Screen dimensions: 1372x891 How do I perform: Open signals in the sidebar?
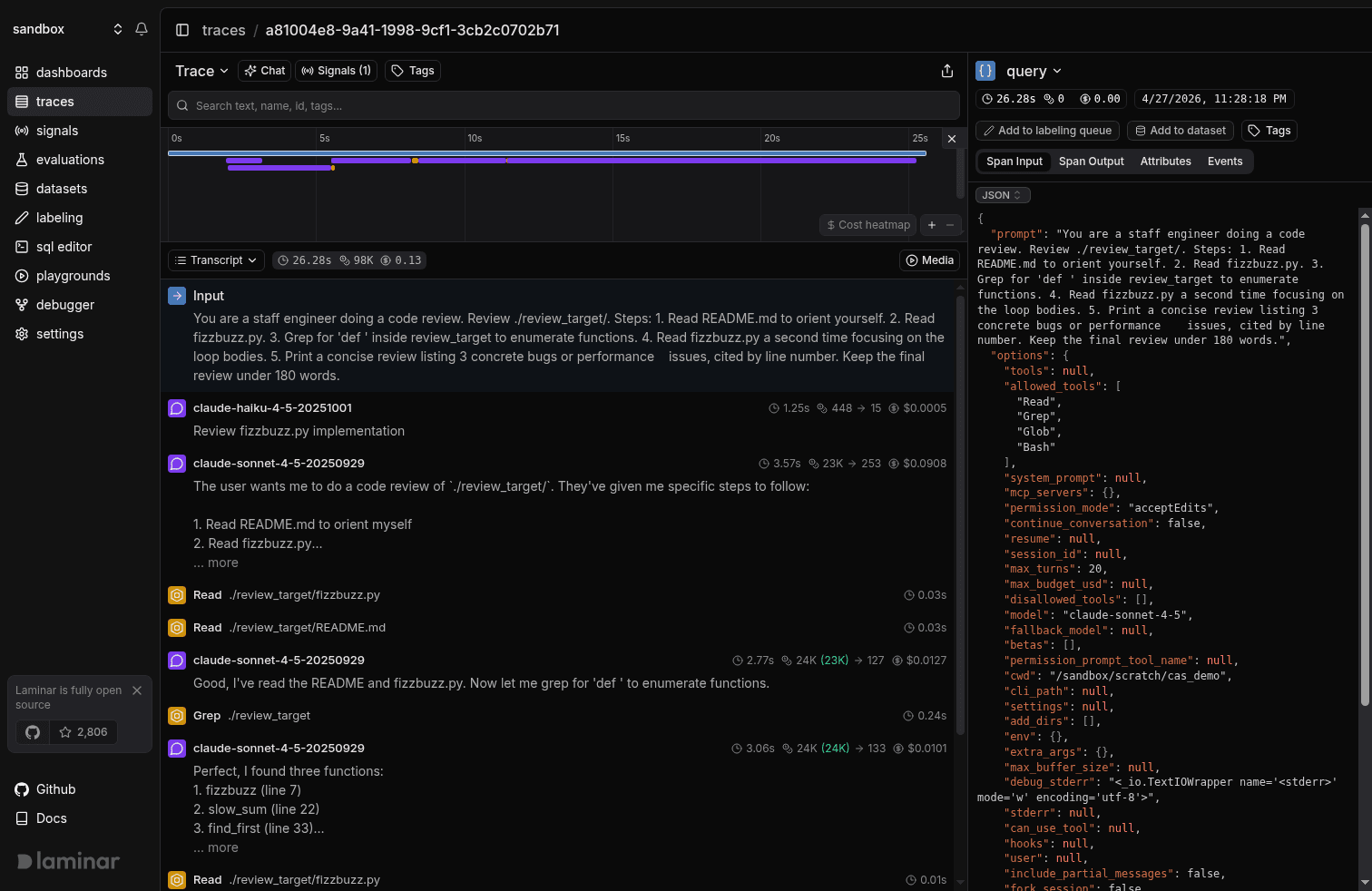coord(80,131)
